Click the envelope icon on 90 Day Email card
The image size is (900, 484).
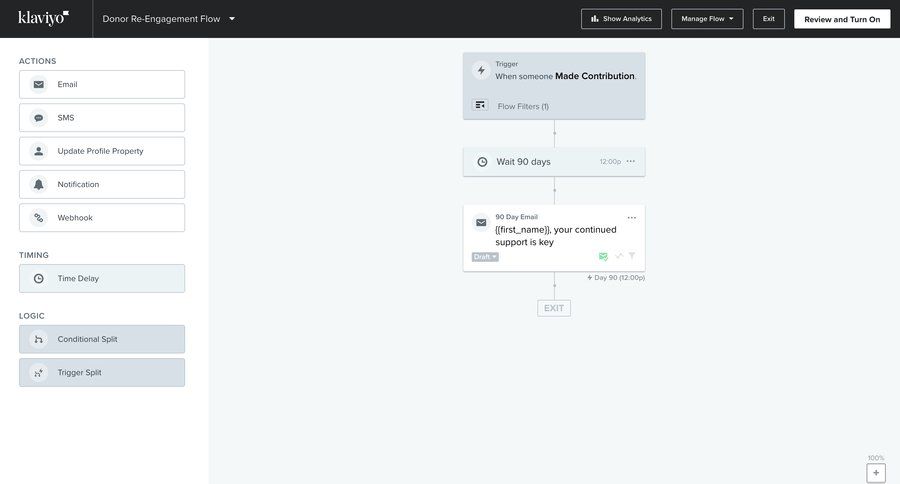tap(481, 223)
